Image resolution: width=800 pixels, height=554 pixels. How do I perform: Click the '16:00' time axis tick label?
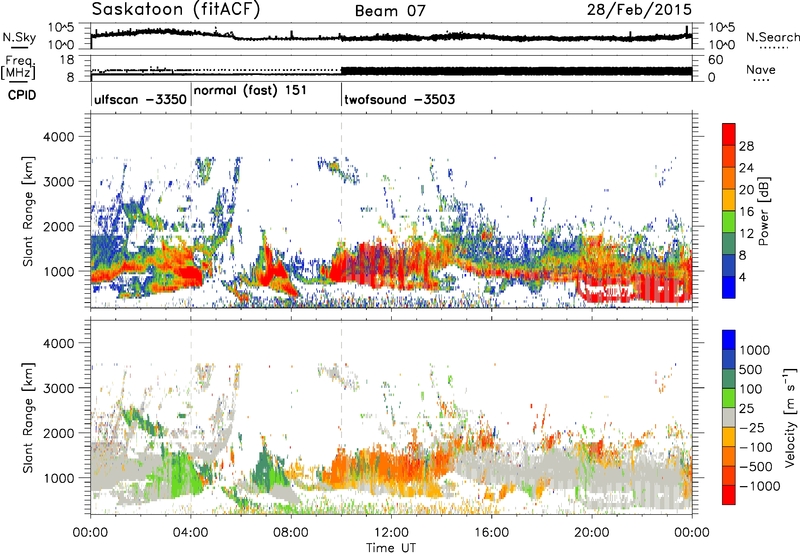491,533
